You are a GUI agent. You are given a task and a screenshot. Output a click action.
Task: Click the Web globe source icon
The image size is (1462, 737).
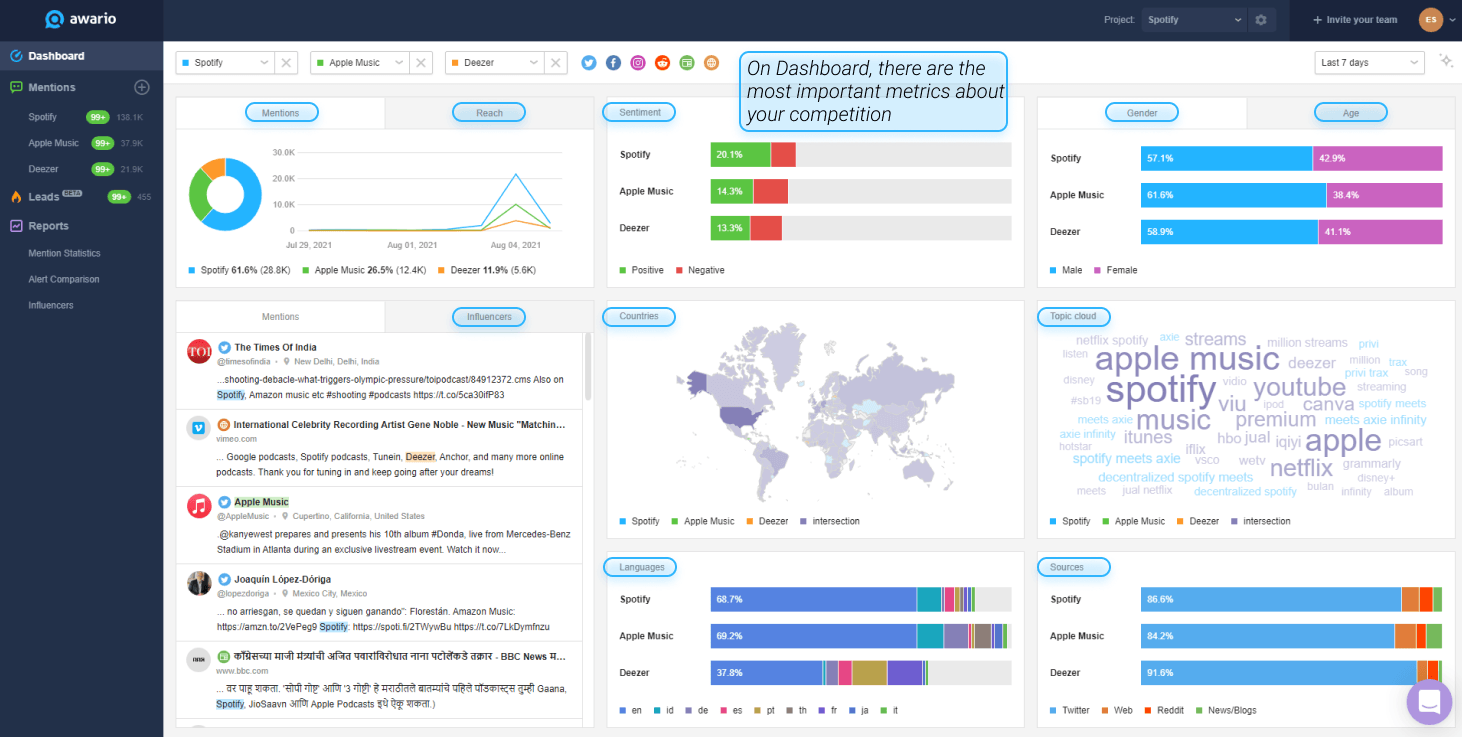click(x=711, y=62)
